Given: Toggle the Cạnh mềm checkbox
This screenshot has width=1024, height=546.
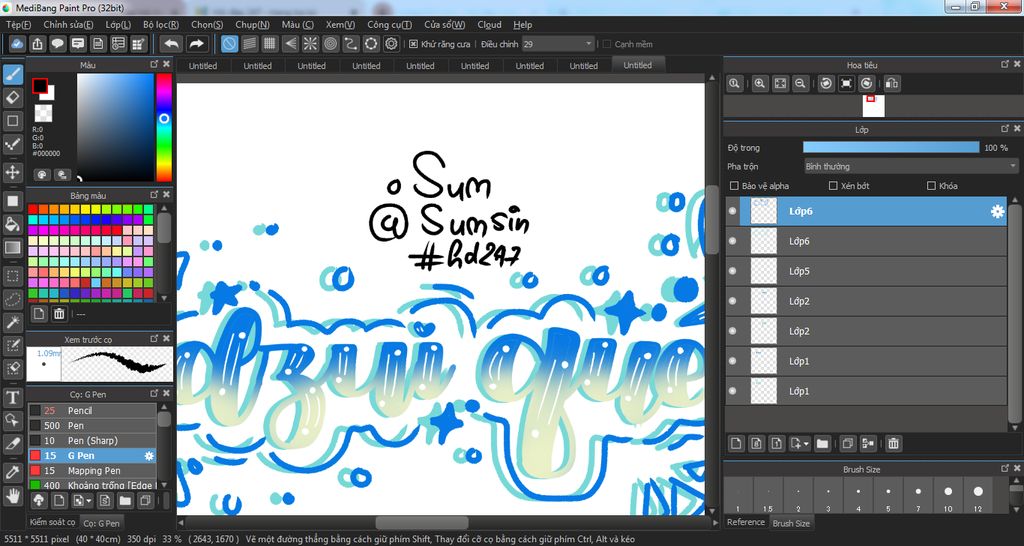Looking at the screenshot, I should (607, 44).
